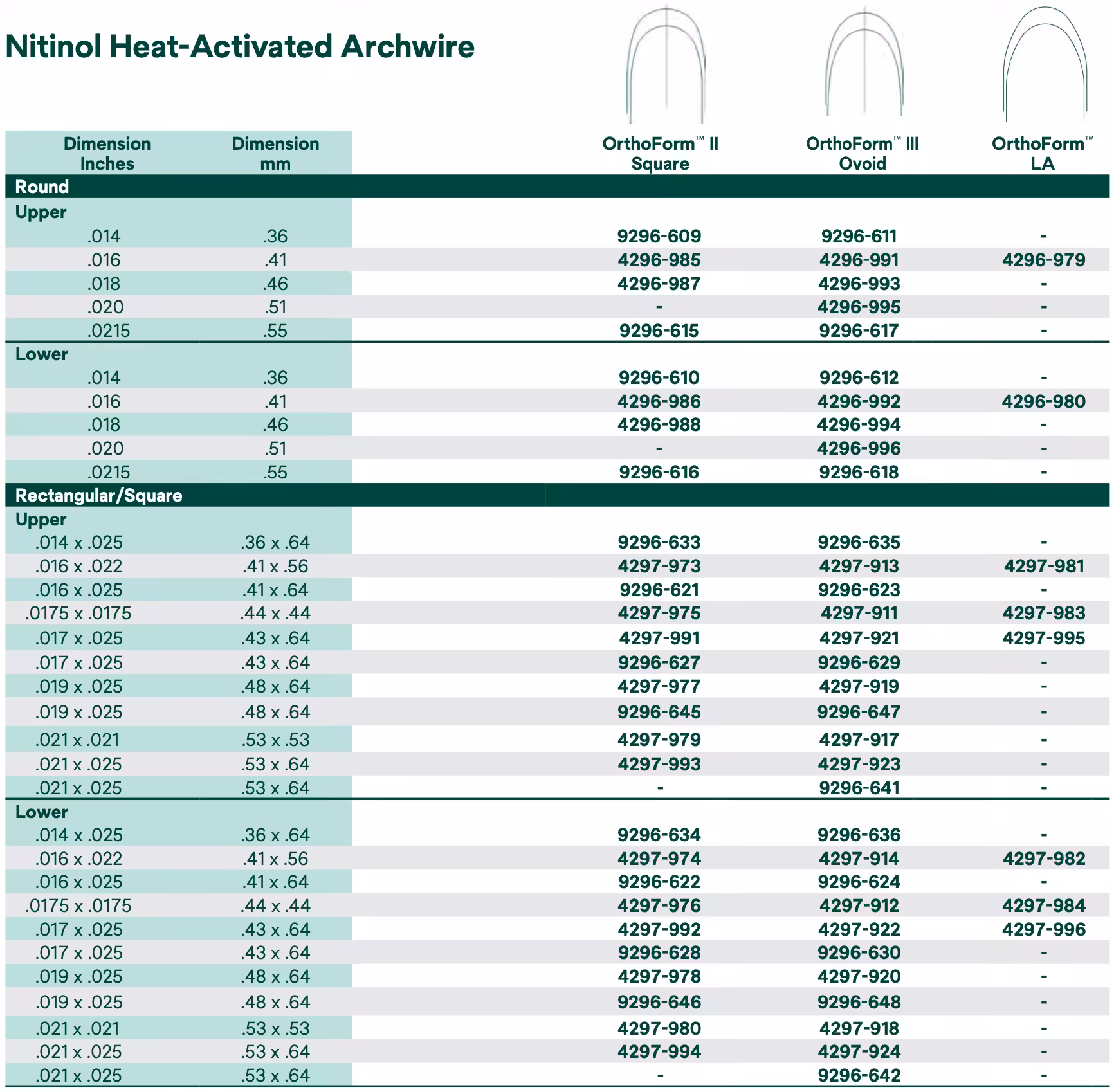Select part number 4297-913
The height and width of the screenshot is (1092, 1114).
click(859, 566)
